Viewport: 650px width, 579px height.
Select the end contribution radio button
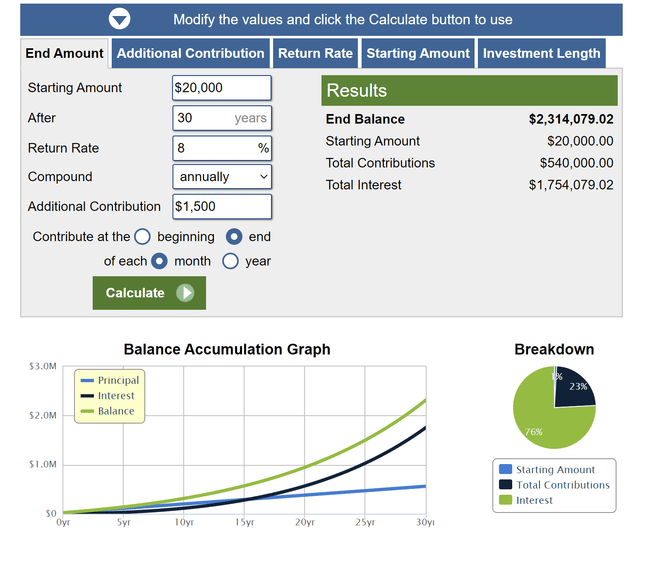point(234,237)
